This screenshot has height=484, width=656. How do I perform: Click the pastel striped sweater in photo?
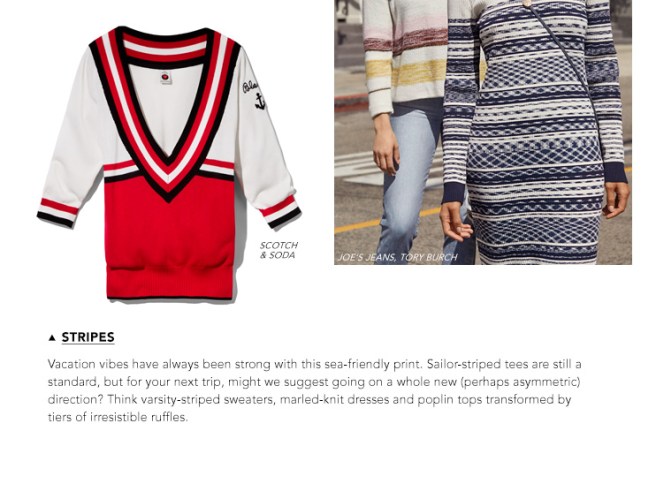coord(404,54)
